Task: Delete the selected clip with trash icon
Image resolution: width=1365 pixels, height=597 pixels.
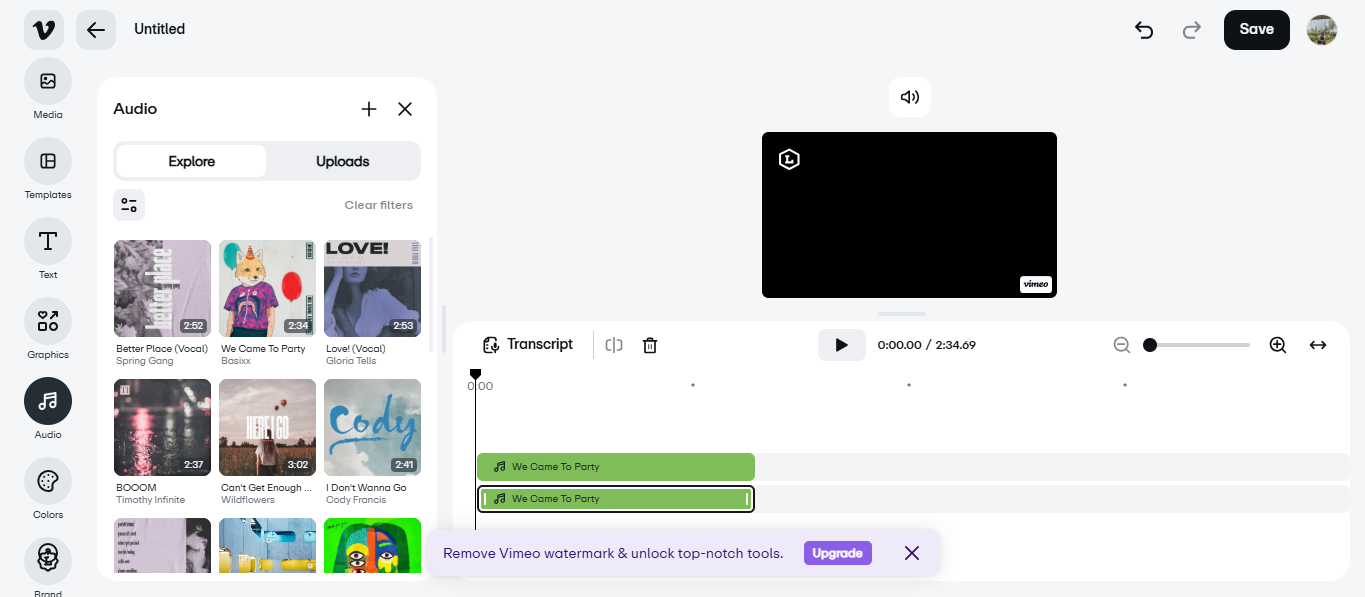Action: 650,345
